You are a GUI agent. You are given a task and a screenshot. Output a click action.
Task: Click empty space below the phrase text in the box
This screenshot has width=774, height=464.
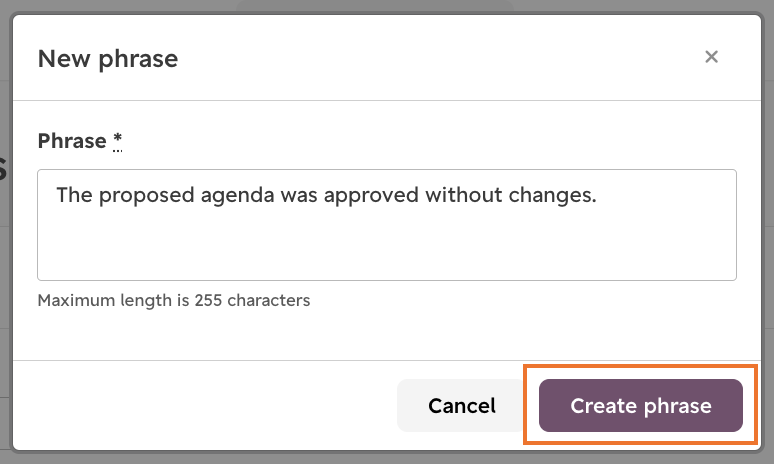(x=387, y=247)
